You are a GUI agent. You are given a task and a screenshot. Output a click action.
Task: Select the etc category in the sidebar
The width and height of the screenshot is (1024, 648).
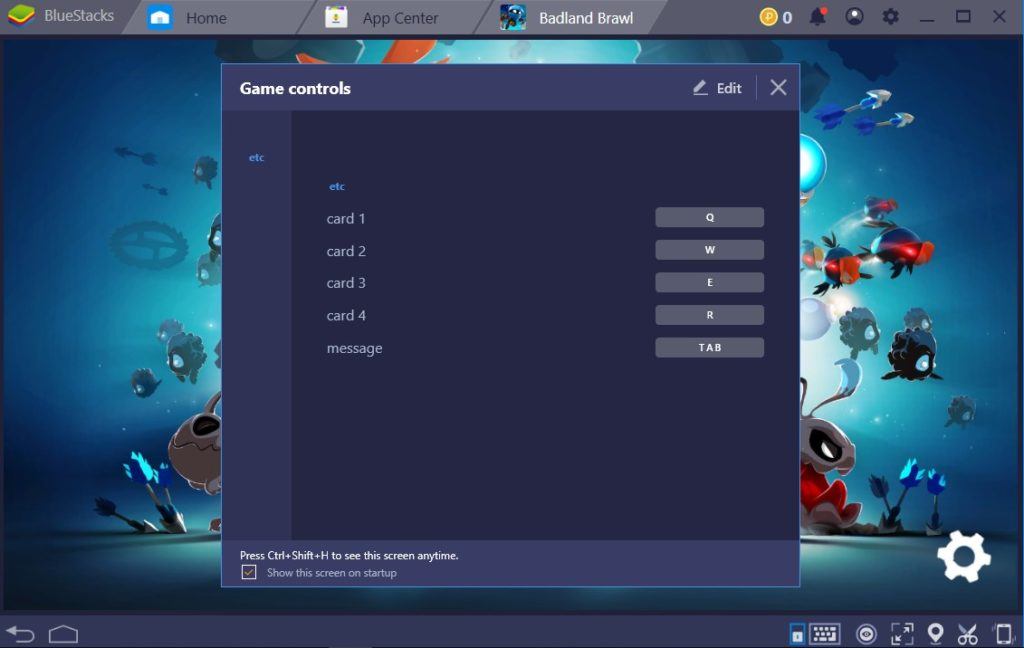pyautogui.click(x=257, y=157)
